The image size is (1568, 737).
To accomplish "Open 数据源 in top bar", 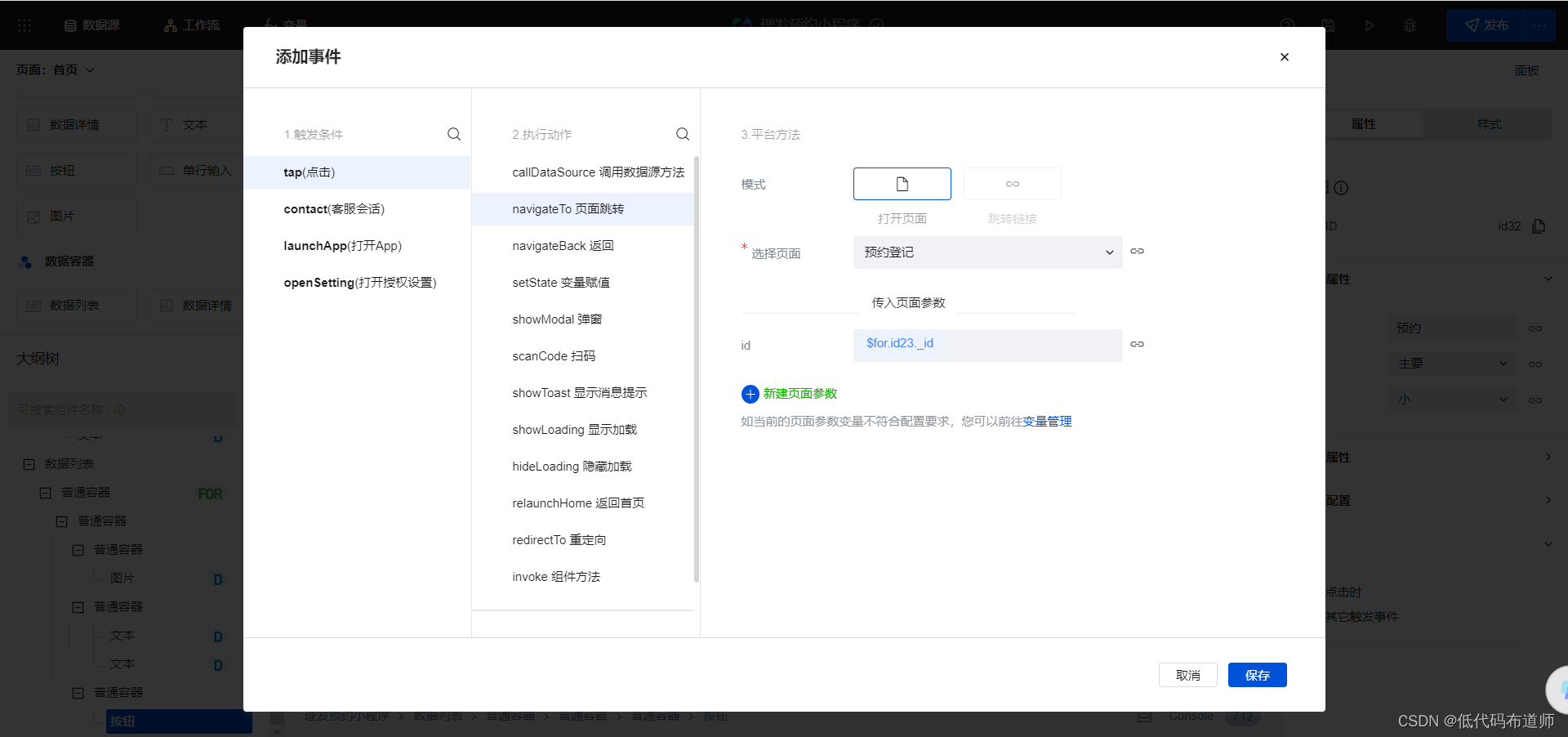I will pyautogui.click(x=92, y=25).
